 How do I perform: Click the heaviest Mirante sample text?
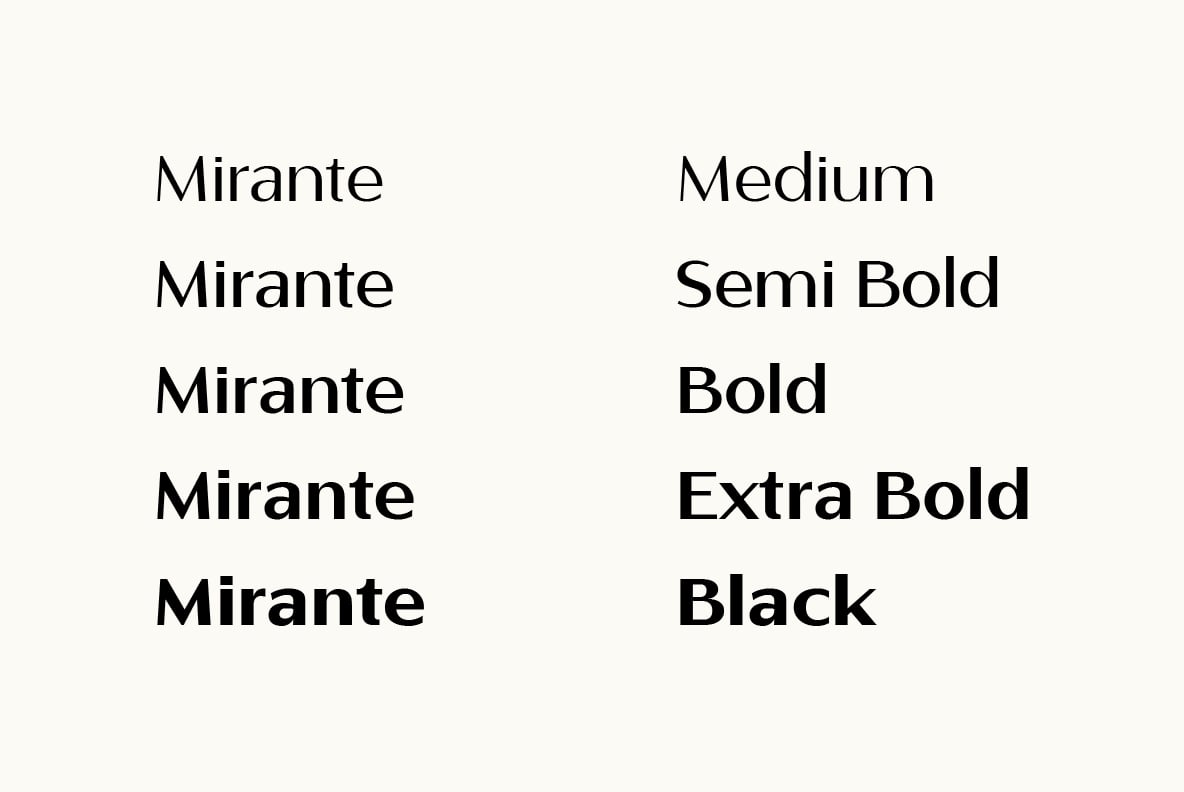pyautogui.click(x=290, y=601)
